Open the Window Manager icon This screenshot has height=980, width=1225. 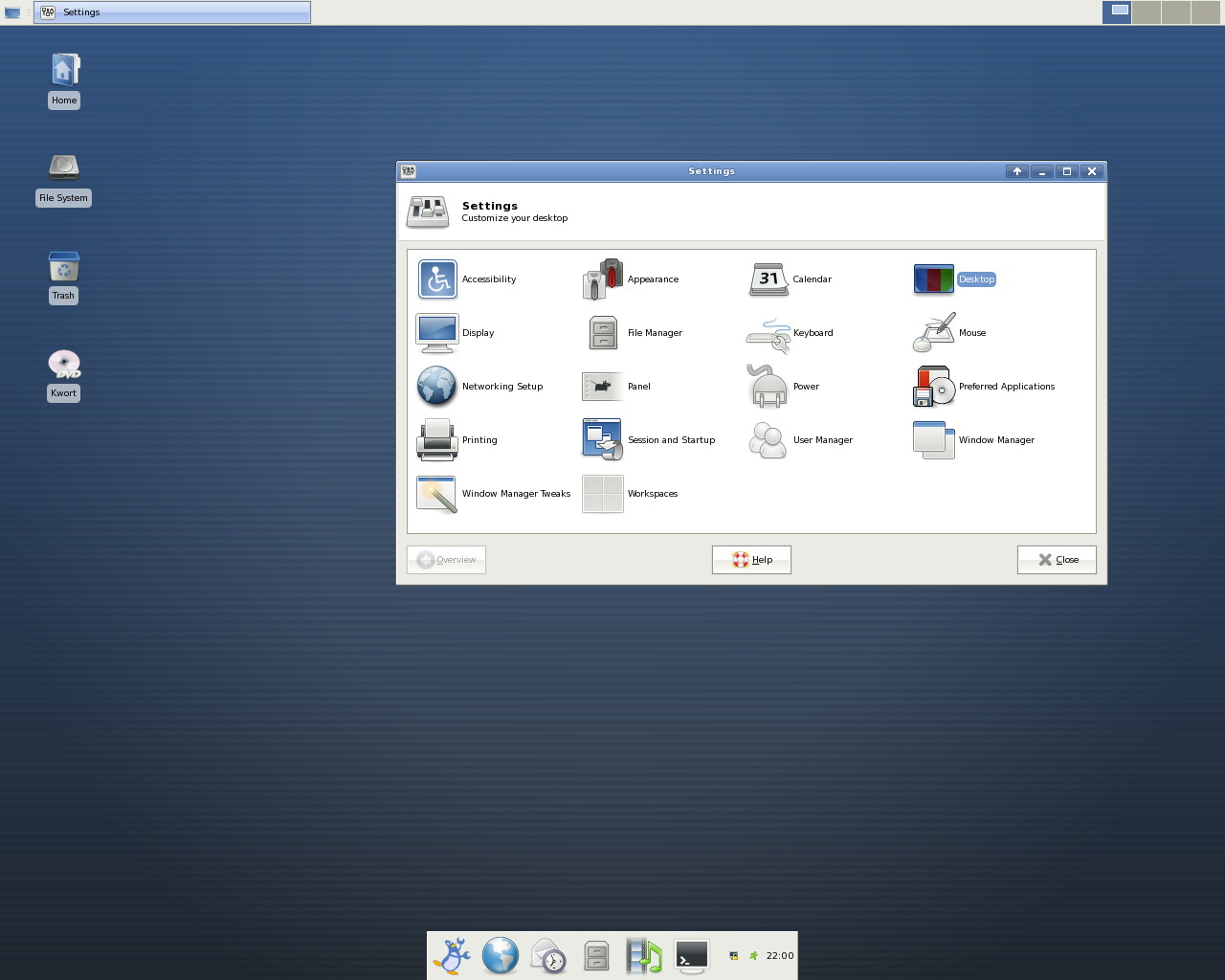934,440
